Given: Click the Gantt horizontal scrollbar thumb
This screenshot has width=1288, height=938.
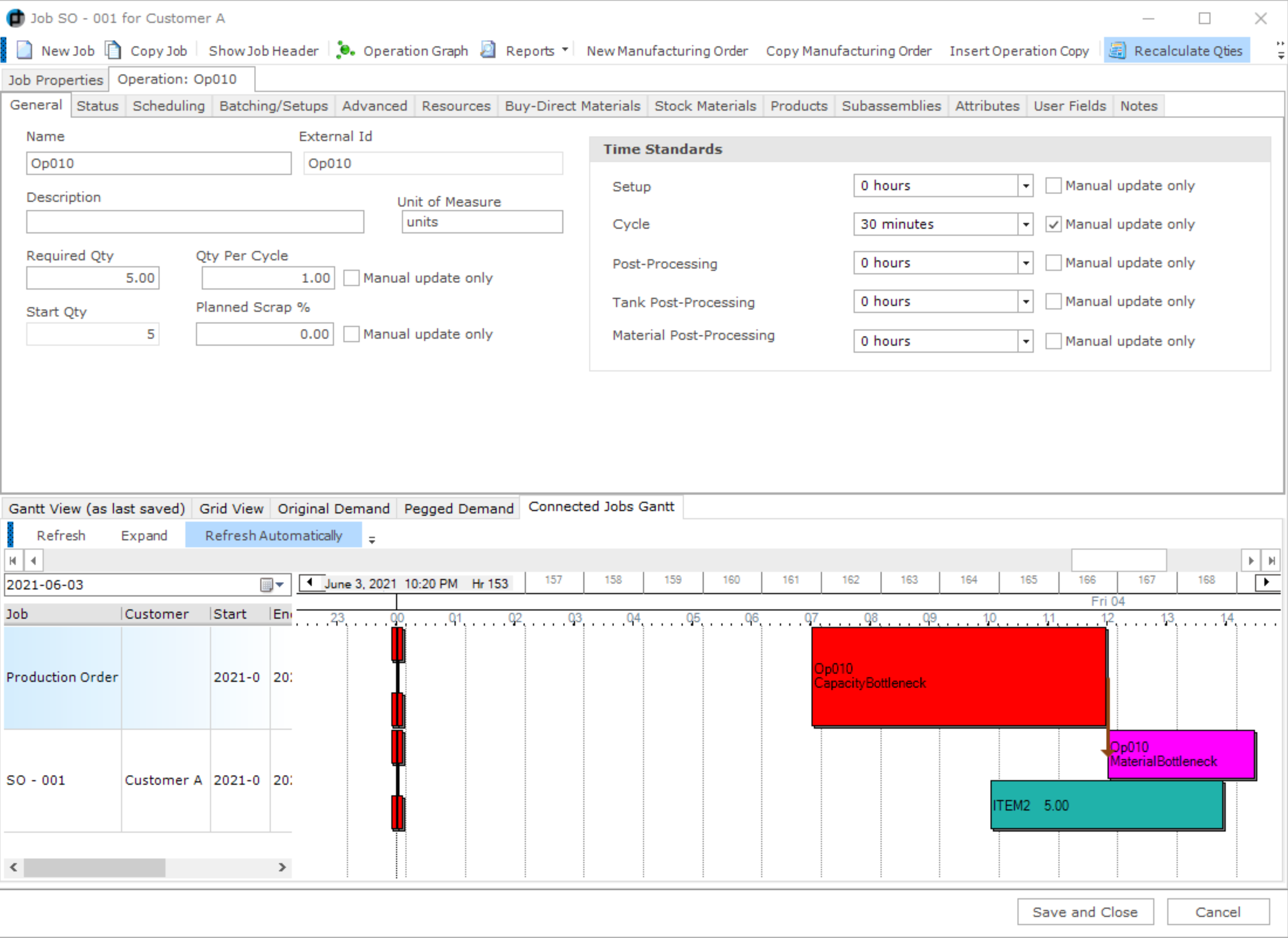Looking at the screenshot, I should pos(1119,561).
